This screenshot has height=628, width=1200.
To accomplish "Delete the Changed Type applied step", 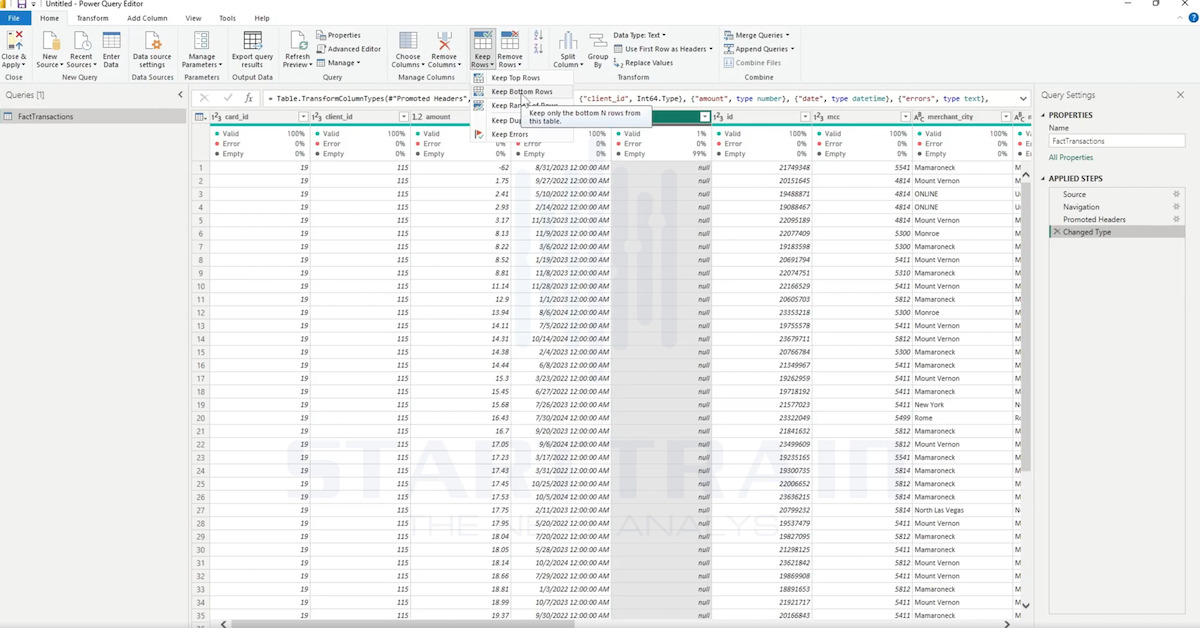I will point(1056,232).
